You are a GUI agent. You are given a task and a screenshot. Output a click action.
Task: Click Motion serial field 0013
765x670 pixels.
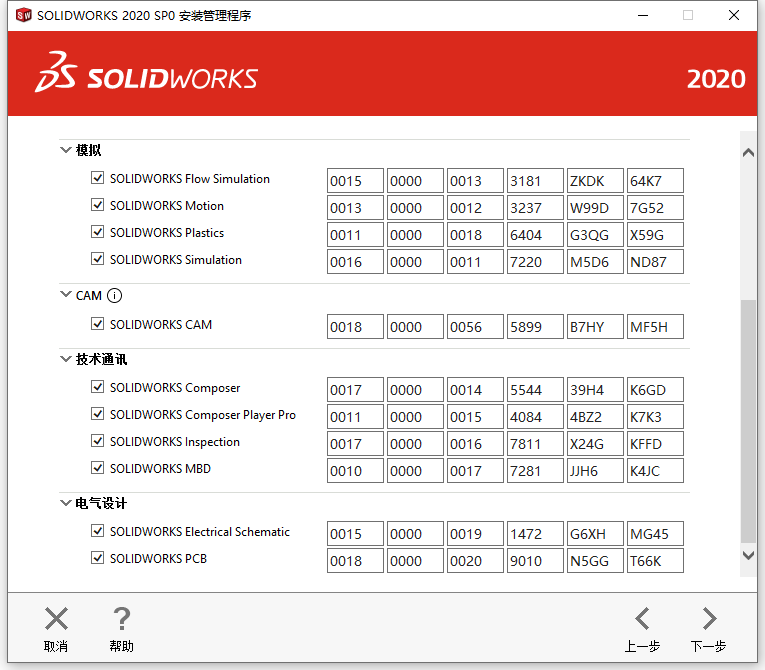tap(355, 207)
